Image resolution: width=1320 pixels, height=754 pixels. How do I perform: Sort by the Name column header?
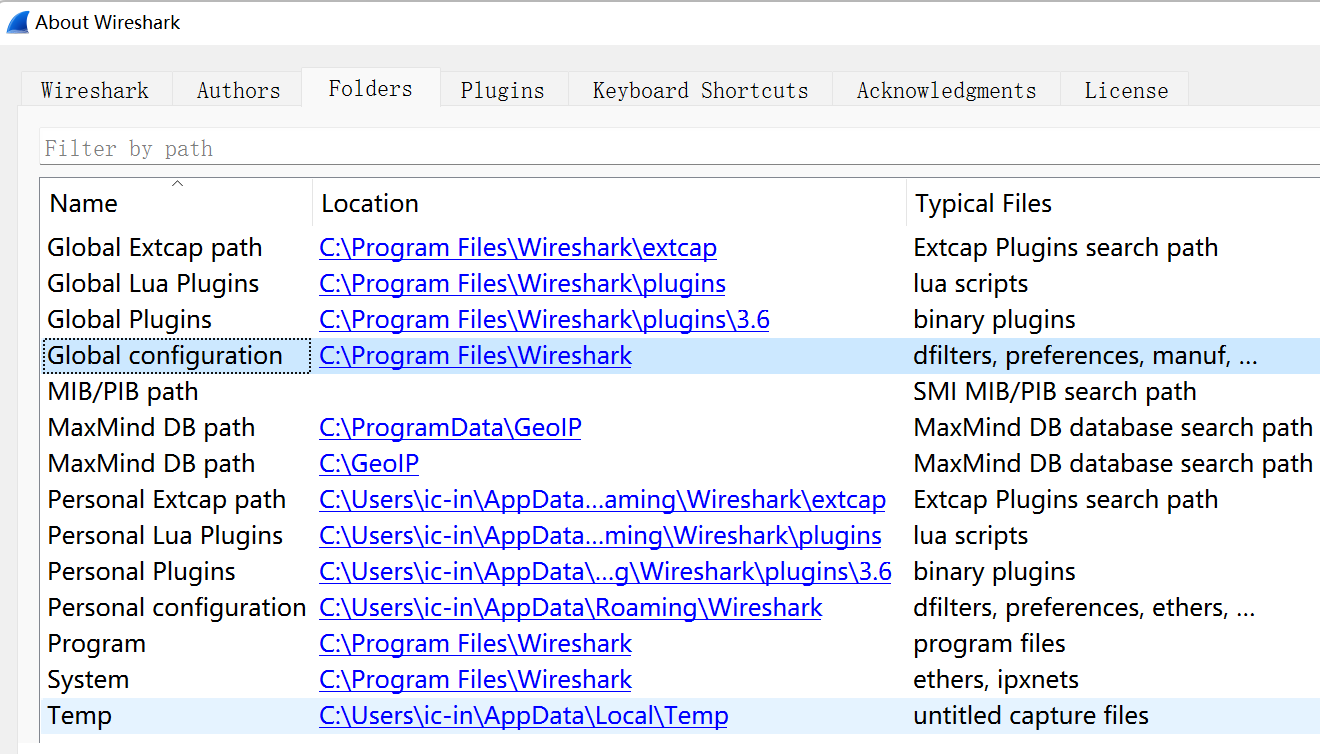pos(84,204)
